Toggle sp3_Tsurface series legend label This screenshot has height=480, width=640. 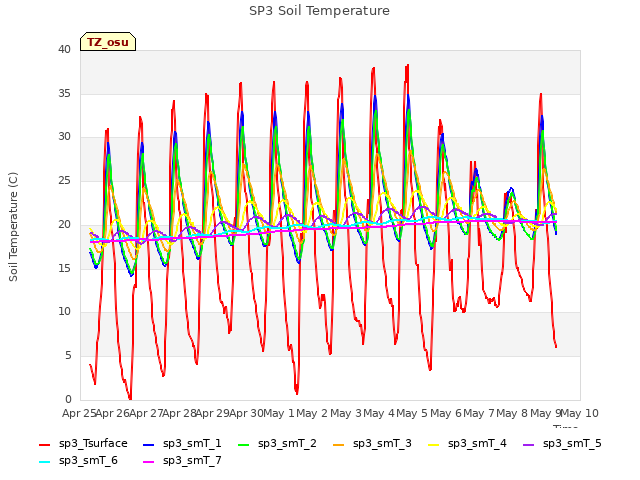[x=93, y=444]
